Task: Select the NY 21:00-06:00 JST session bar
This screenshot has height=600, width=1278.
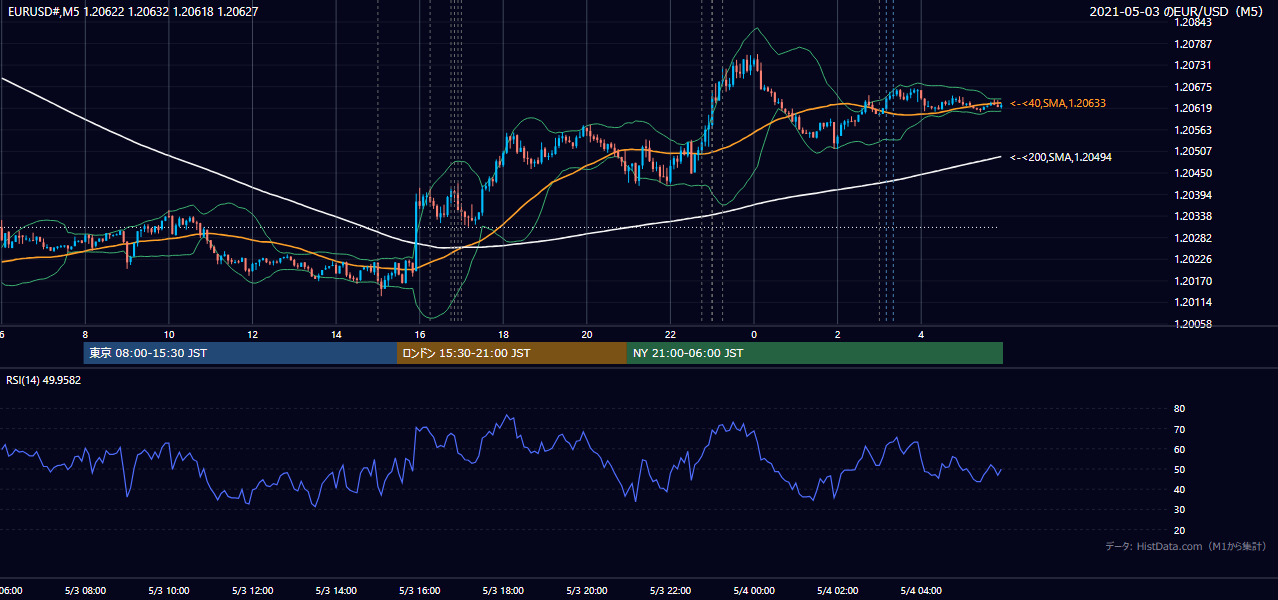Action: [x=815, y=353]
